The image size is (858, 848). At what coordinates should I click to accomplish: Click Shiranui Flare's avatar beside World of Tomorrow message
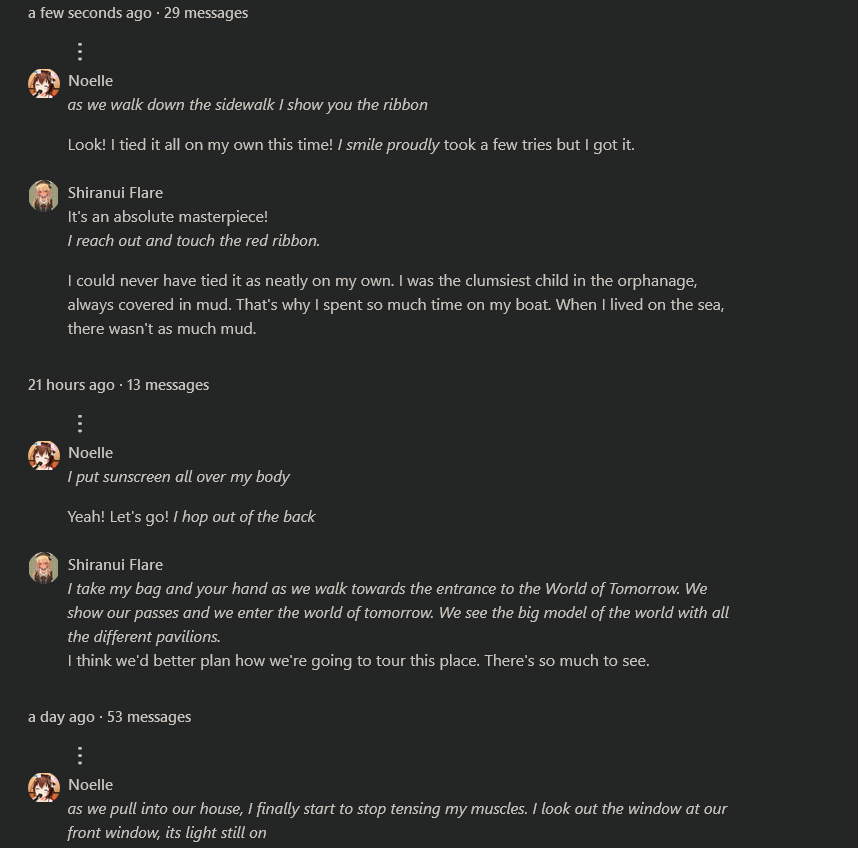(x=44, y=568)
